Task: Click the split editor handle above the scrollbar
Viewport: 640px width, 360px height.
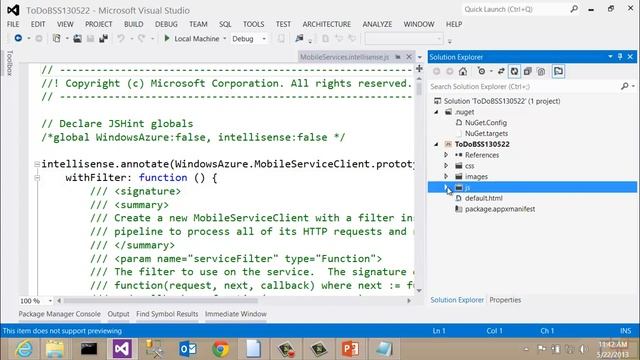Action: [x=419, y=69]
